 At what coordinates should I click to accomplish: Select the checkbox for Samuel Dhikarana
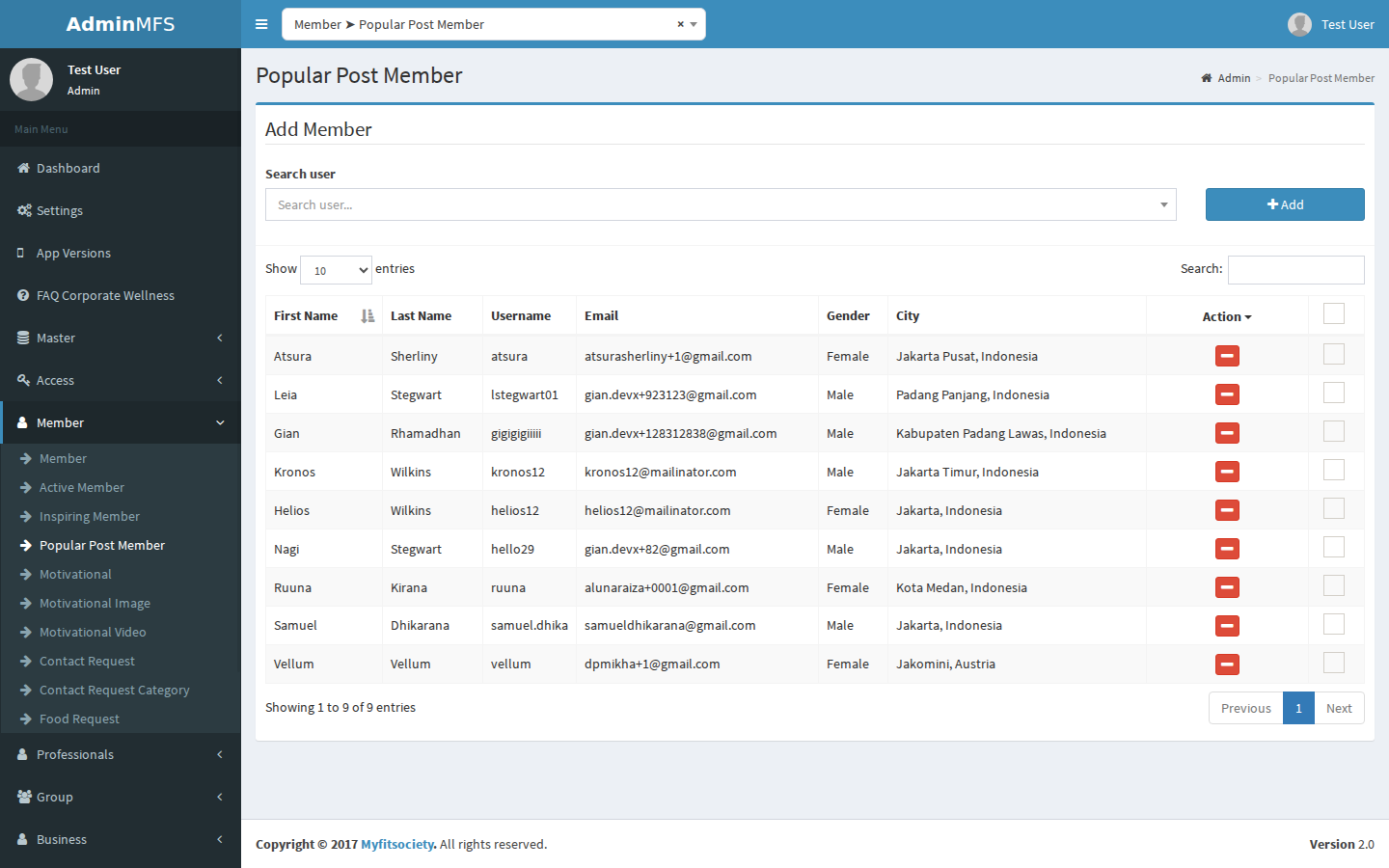1334,624
